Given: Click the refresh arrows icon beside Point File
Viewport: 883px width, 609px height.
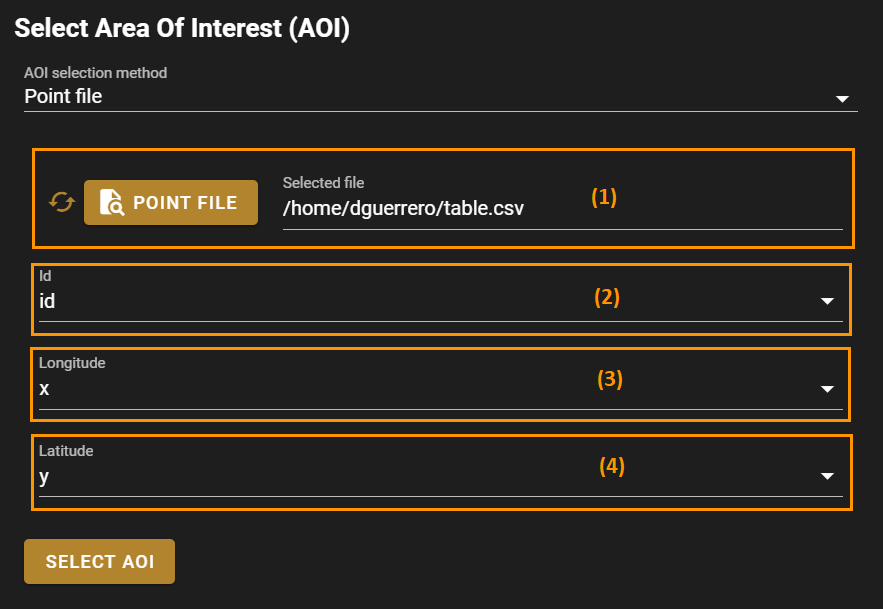Looking at the screenshot, I should pos(62,202).
